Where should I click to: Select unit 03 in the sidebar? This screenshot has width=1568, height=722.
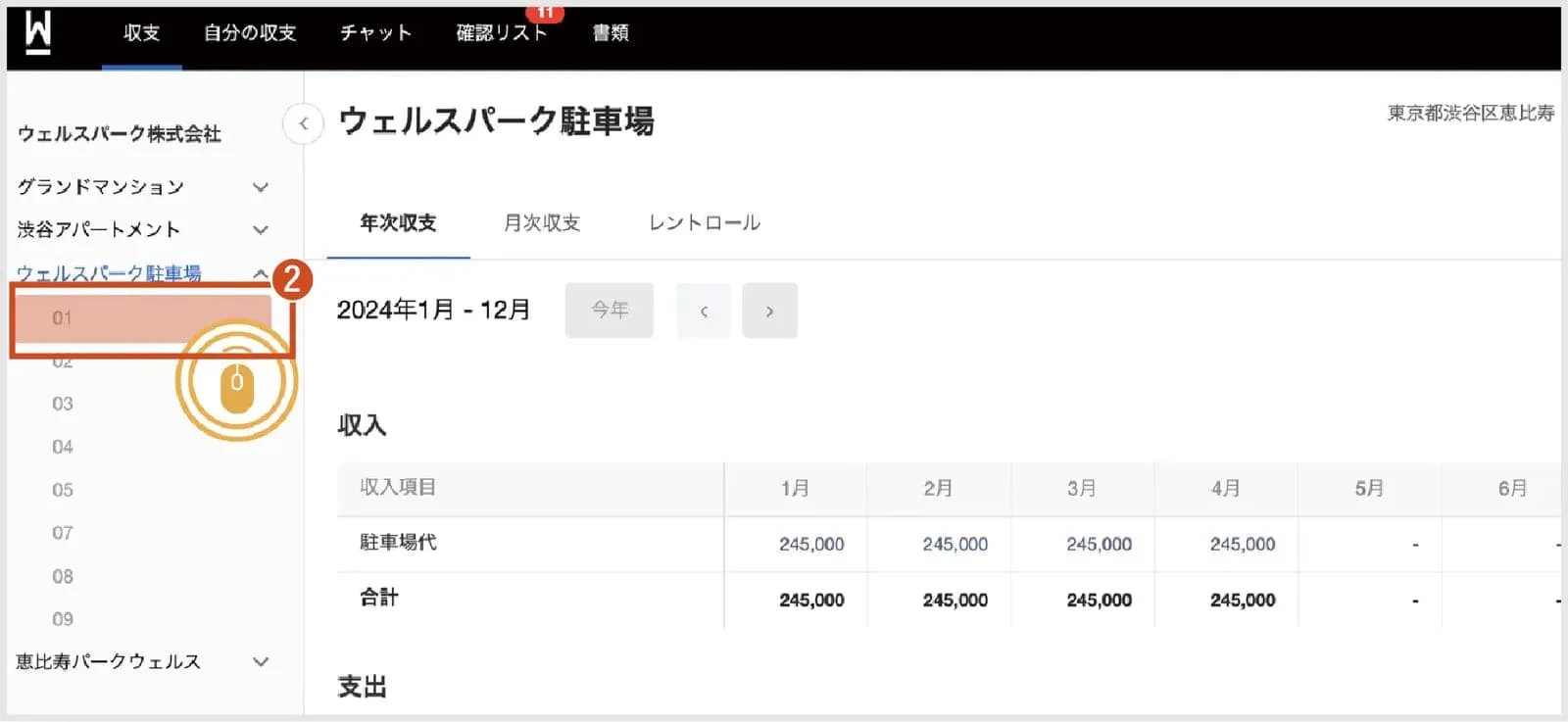click(63, 405)
